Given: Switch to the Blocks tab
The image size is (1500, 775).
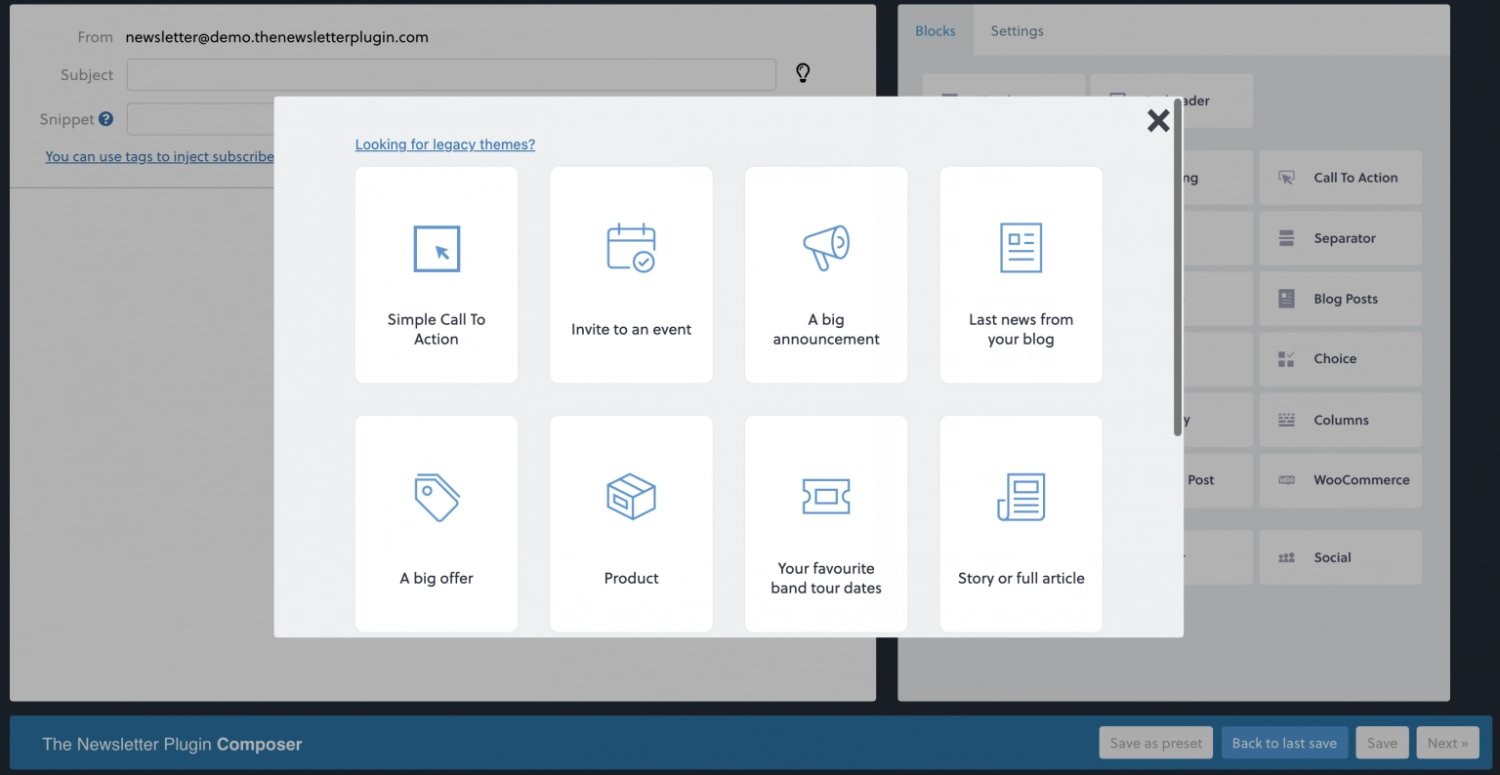Looking at the screenshot, I should (x=935, y=31).
